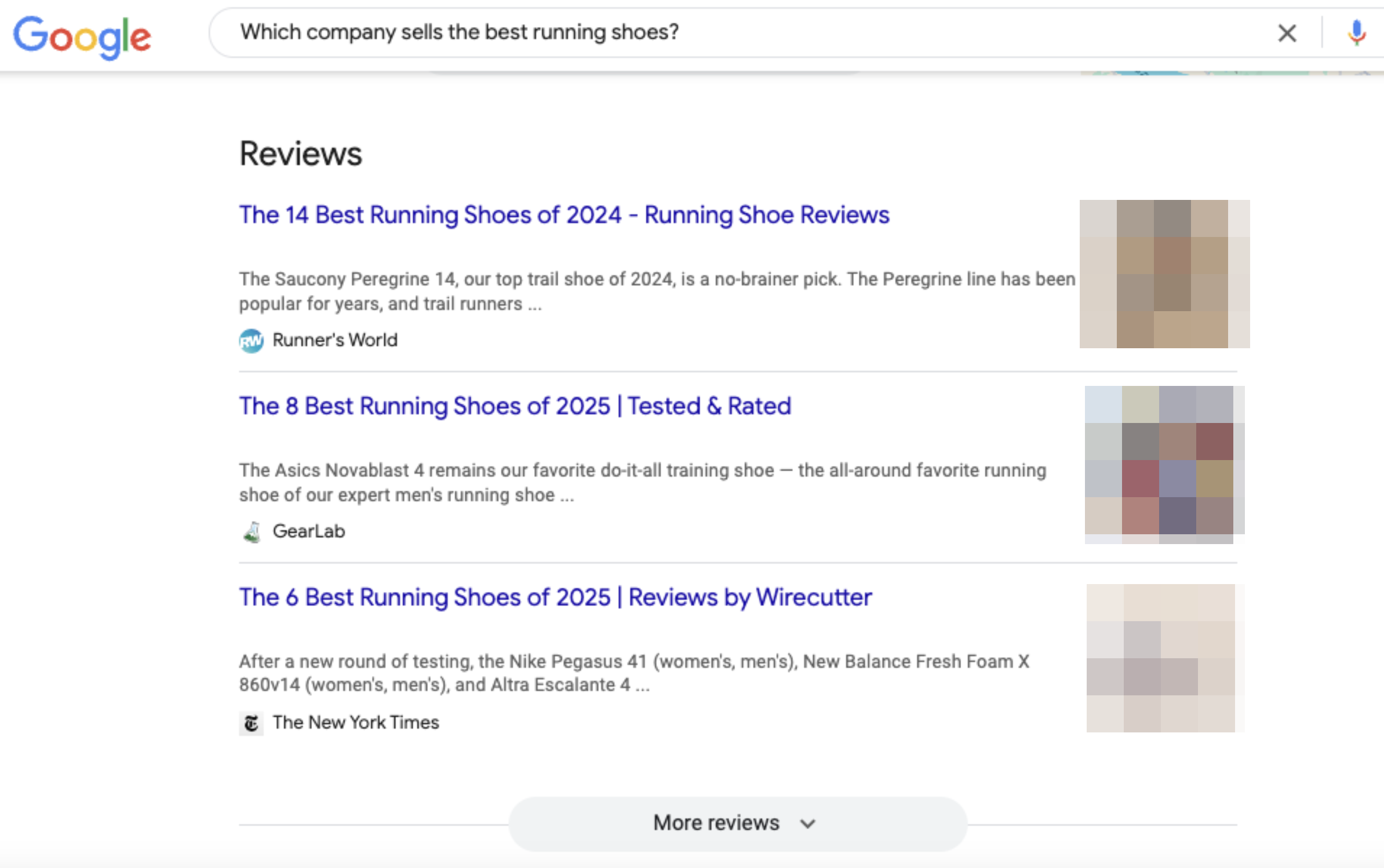
Task: Click the GearLab flask icon
Action: [x=252, y=531]
